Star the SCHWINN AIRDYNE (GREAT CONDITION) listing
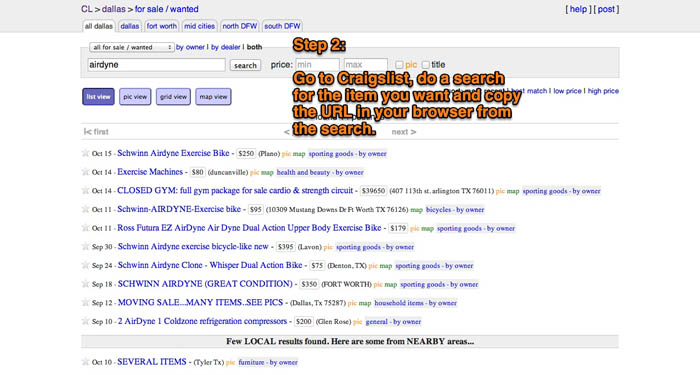The height and width of the screenshot is (375, 700). point(85,284)
